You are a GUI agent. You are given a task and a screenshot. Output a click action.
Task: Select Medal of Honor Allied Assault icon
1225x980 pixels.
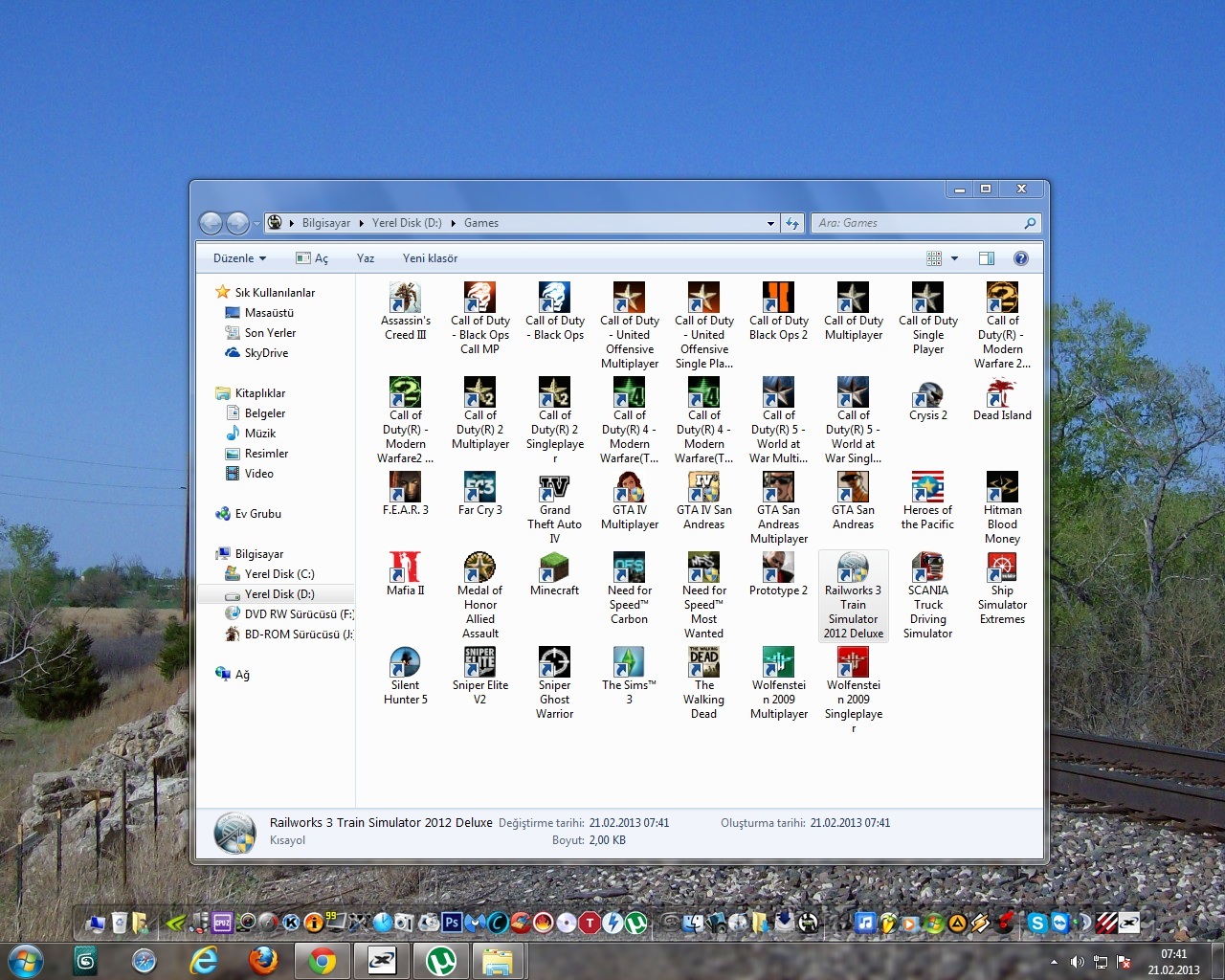click(x=479, y=595)
